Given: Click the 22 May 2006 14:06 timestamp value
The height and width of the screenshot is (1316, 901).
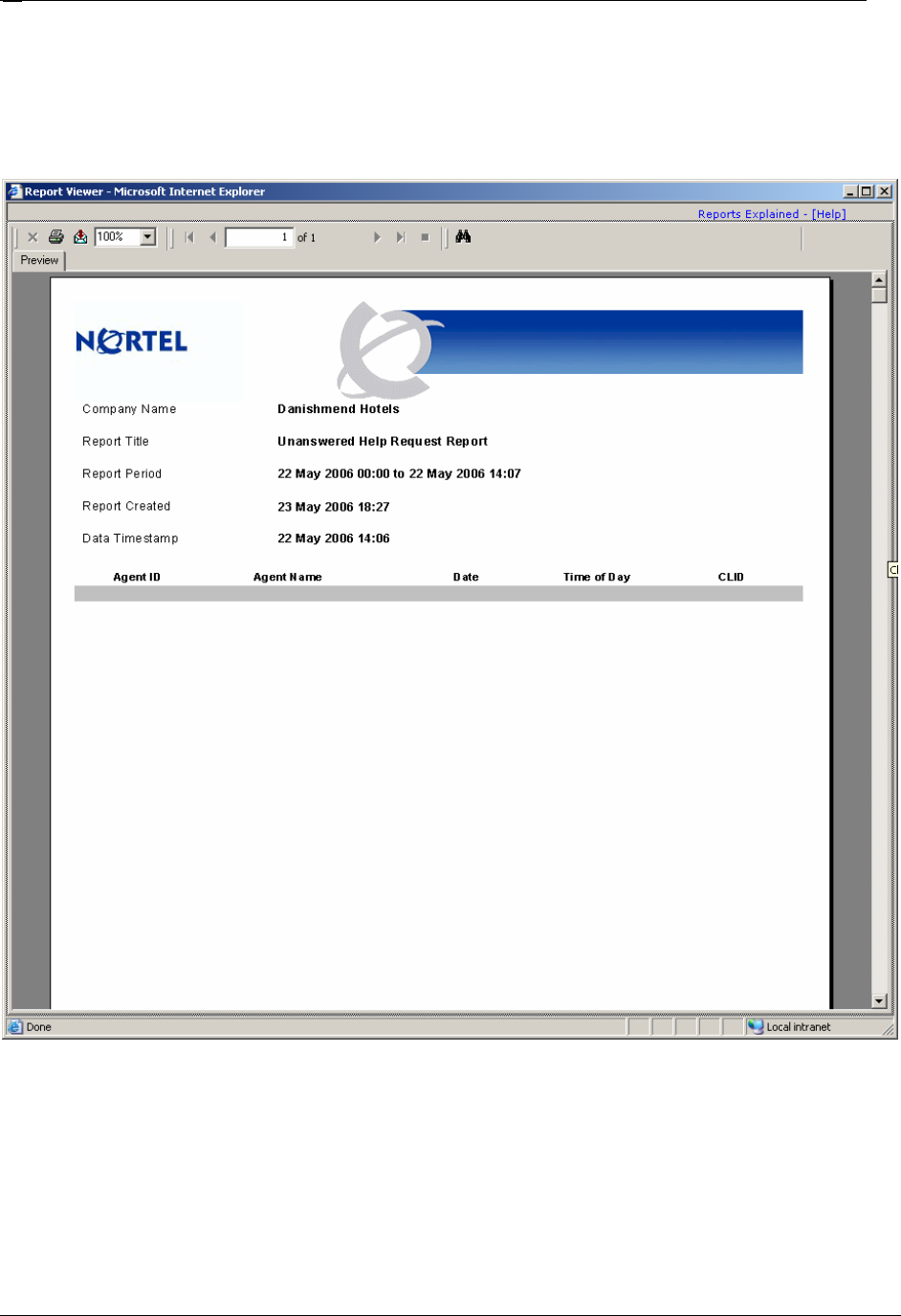Looking at the screenshot, I should click(334, 538).
